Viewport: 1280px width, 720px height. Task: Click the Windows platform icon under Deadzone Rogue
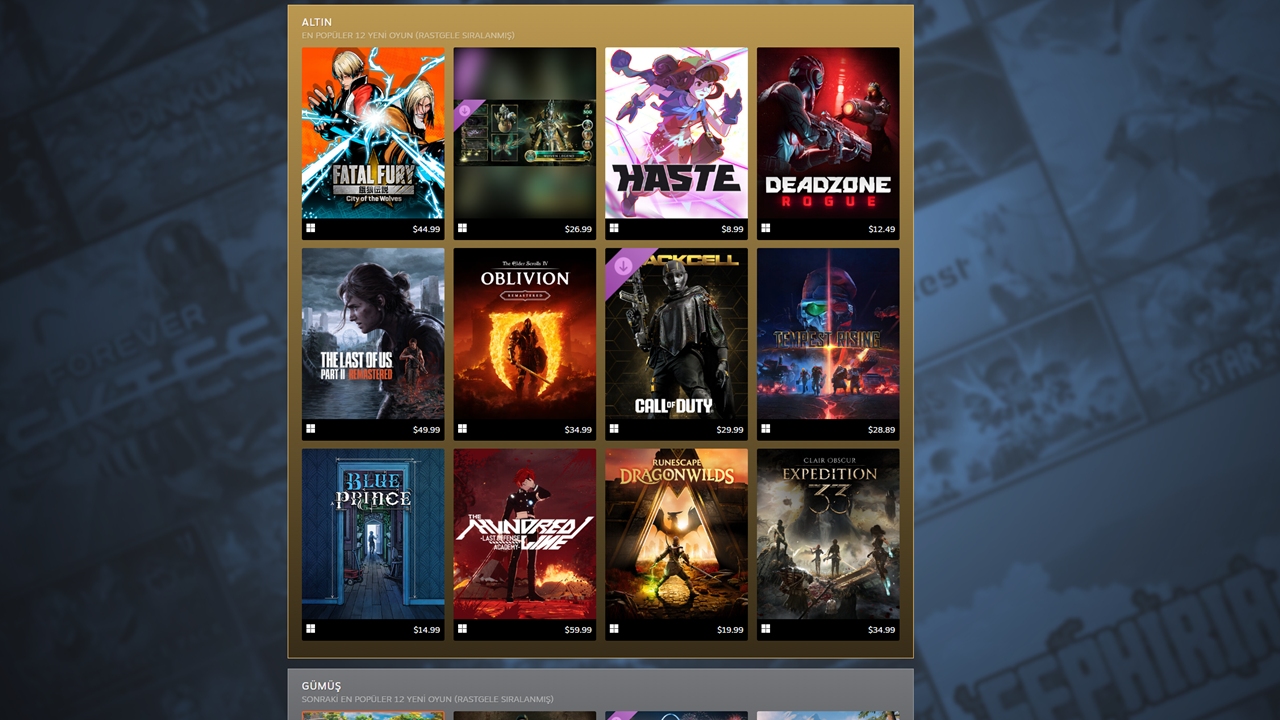tap(766, 229)
